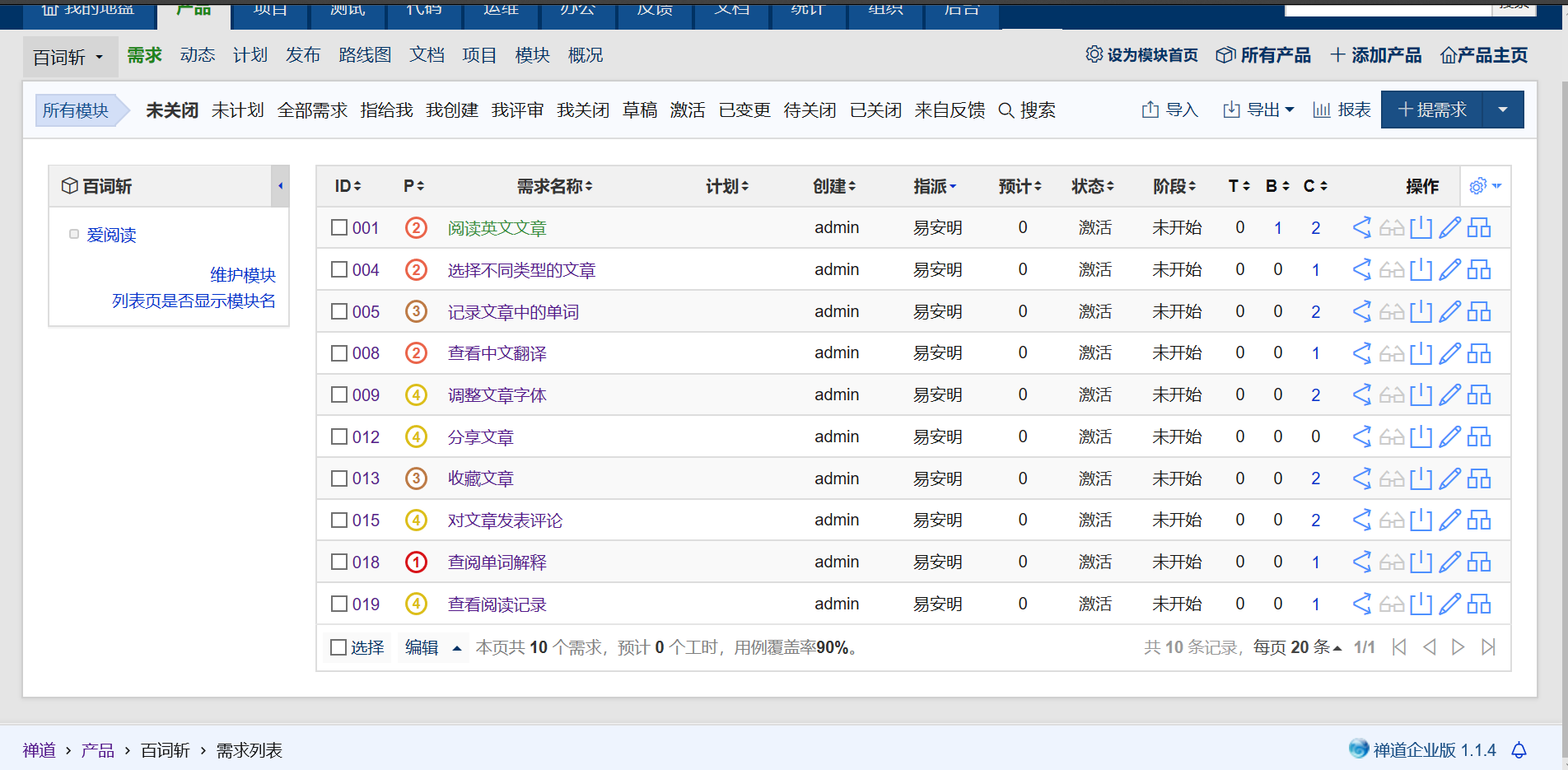The height and width of the screenshot is (770, 1568).
Task: Select the 全部需求 filter tab
Action: tap(312, 110)
